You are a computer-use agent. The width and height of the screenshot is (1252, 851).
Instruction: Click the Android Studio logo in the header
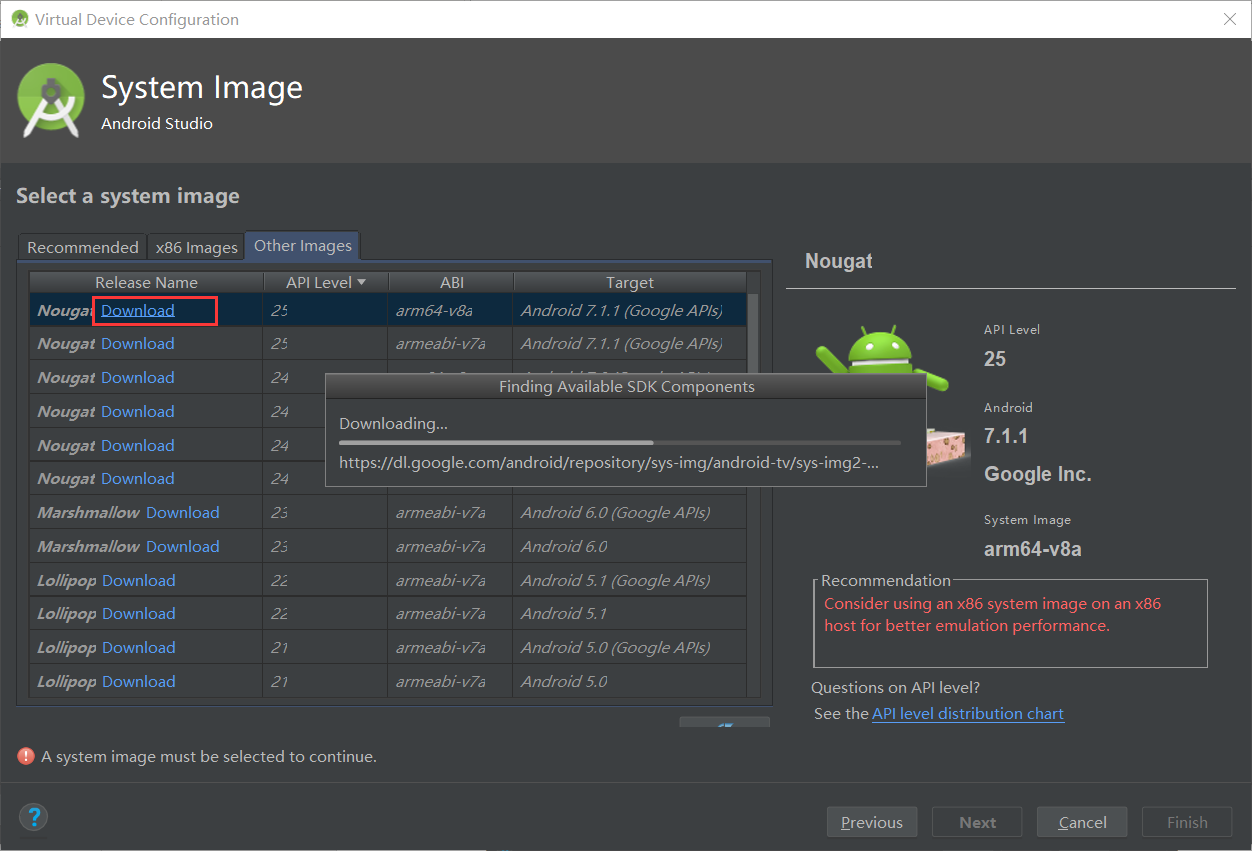coord(51,100)
